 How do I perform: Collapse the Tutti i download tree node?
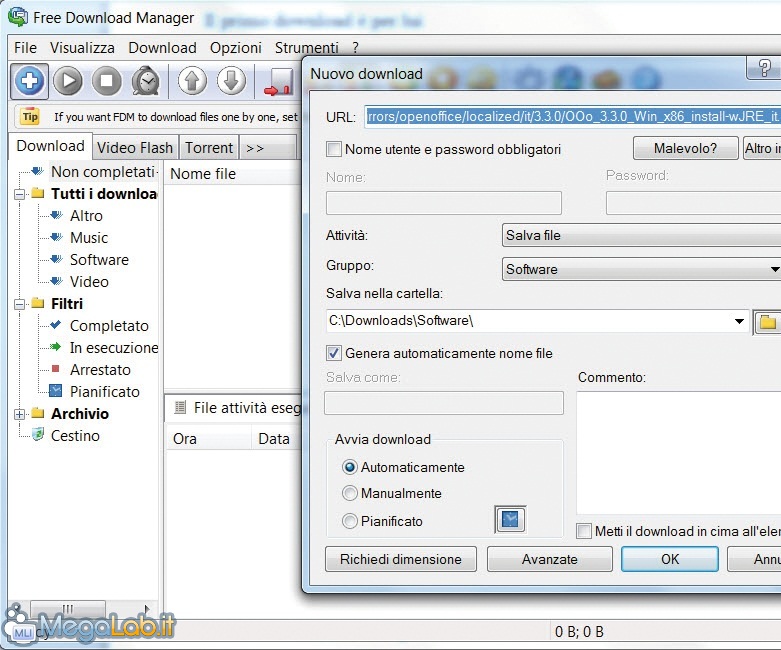click(19, 194)
